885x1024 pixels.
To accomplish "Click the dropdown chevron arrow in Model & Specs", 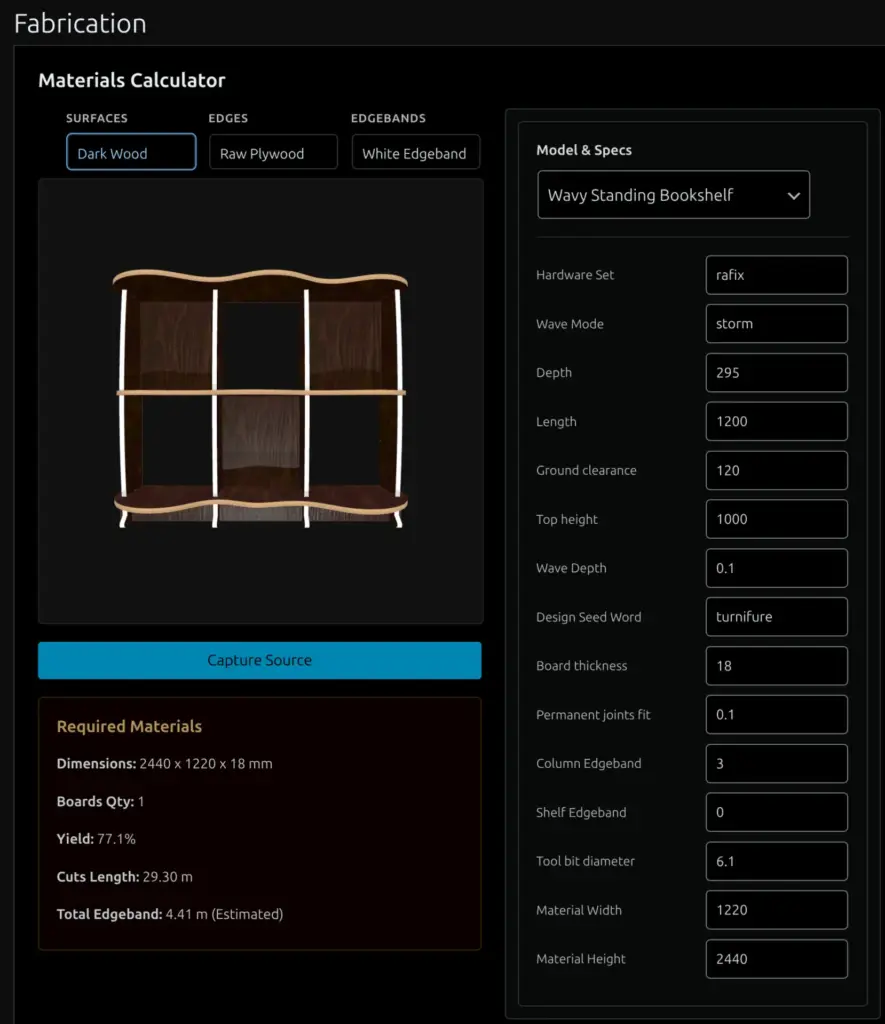I will [x=794, y=196].
